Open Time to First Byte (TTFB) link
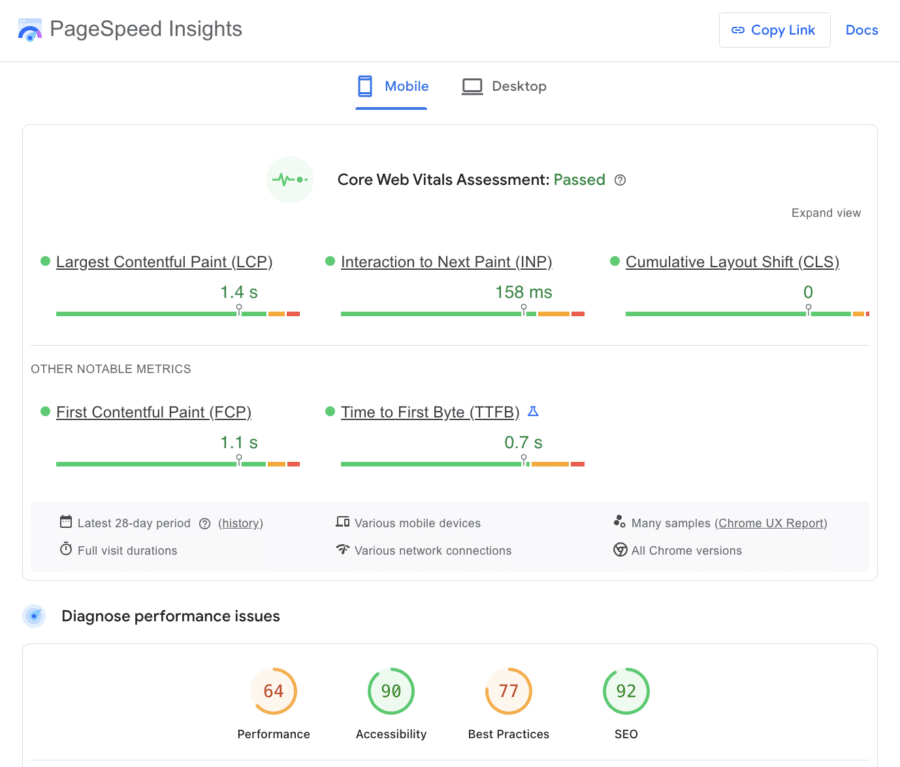900x767 pixels. 430,412
